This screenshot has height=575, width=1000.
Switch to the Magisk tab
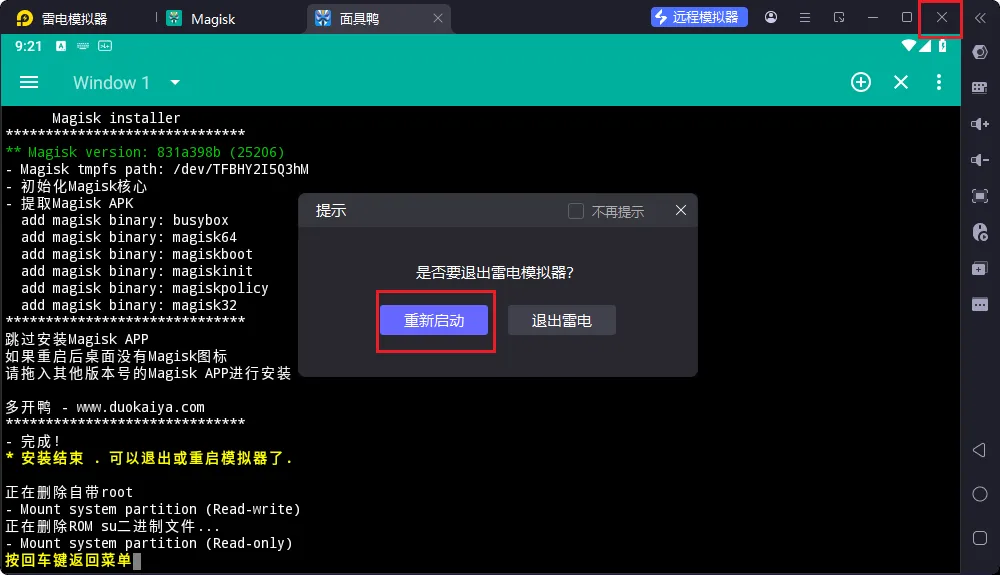[201, 18]
